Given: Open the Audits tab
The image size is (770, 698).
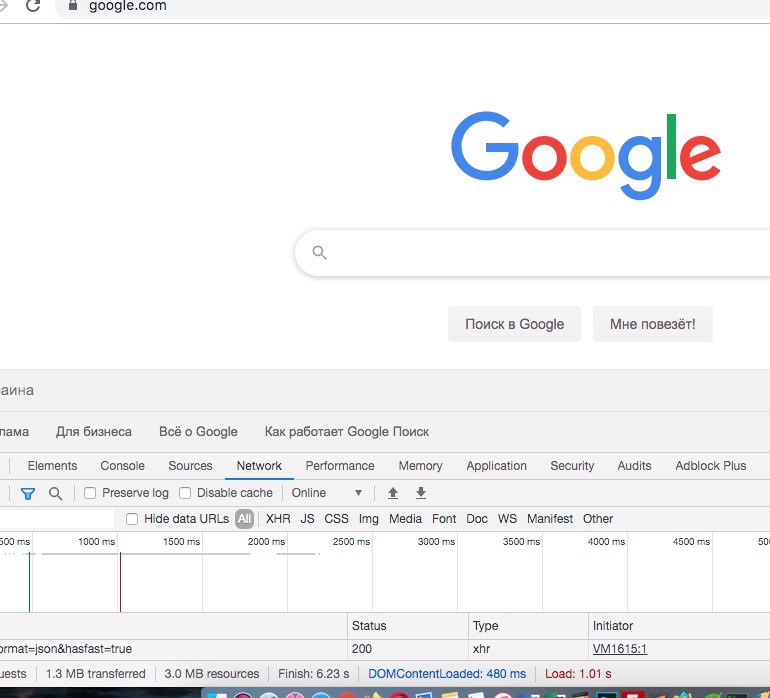Looking at the screenshot, I should click(x=634, y=466).
